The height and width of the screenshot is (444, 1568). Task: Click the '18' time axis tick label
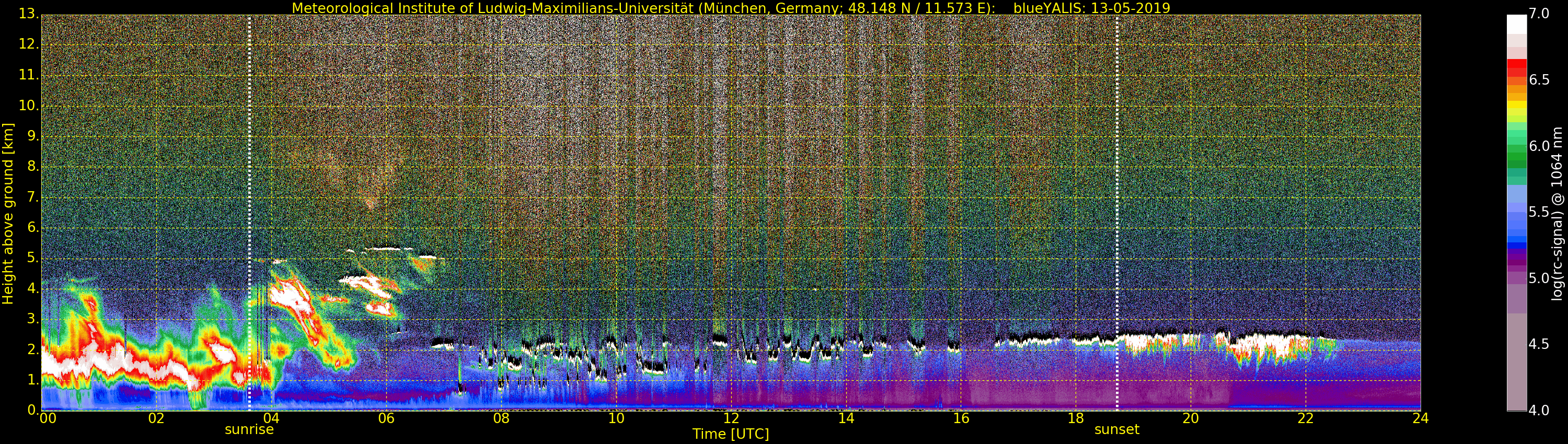[x=1076, y=418]
